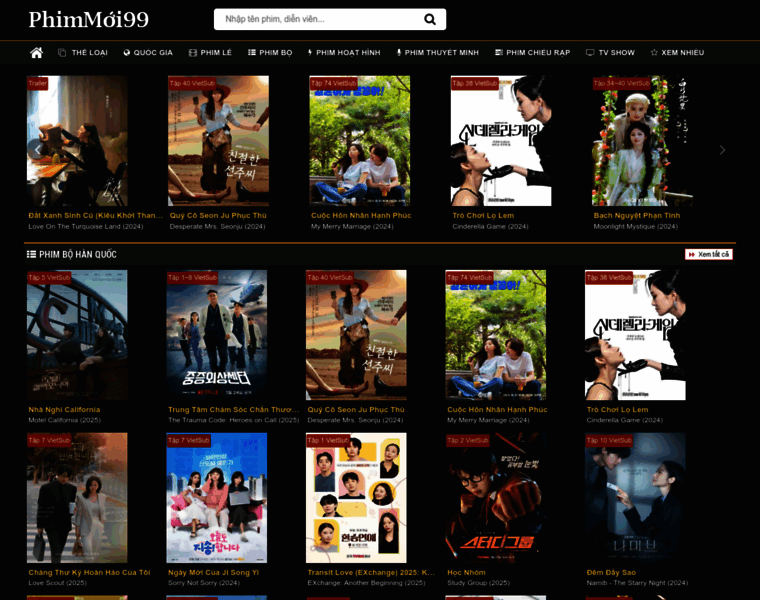The image size is (760, 600).
Task: Open the PhimMới99 logo link
Action: [x=88, y=19]
